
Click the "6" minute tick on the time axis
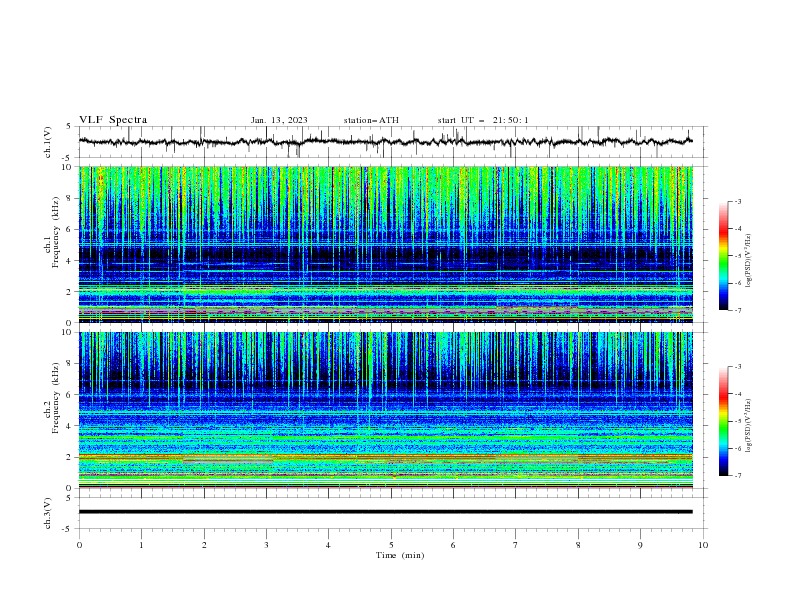(453, 545)
